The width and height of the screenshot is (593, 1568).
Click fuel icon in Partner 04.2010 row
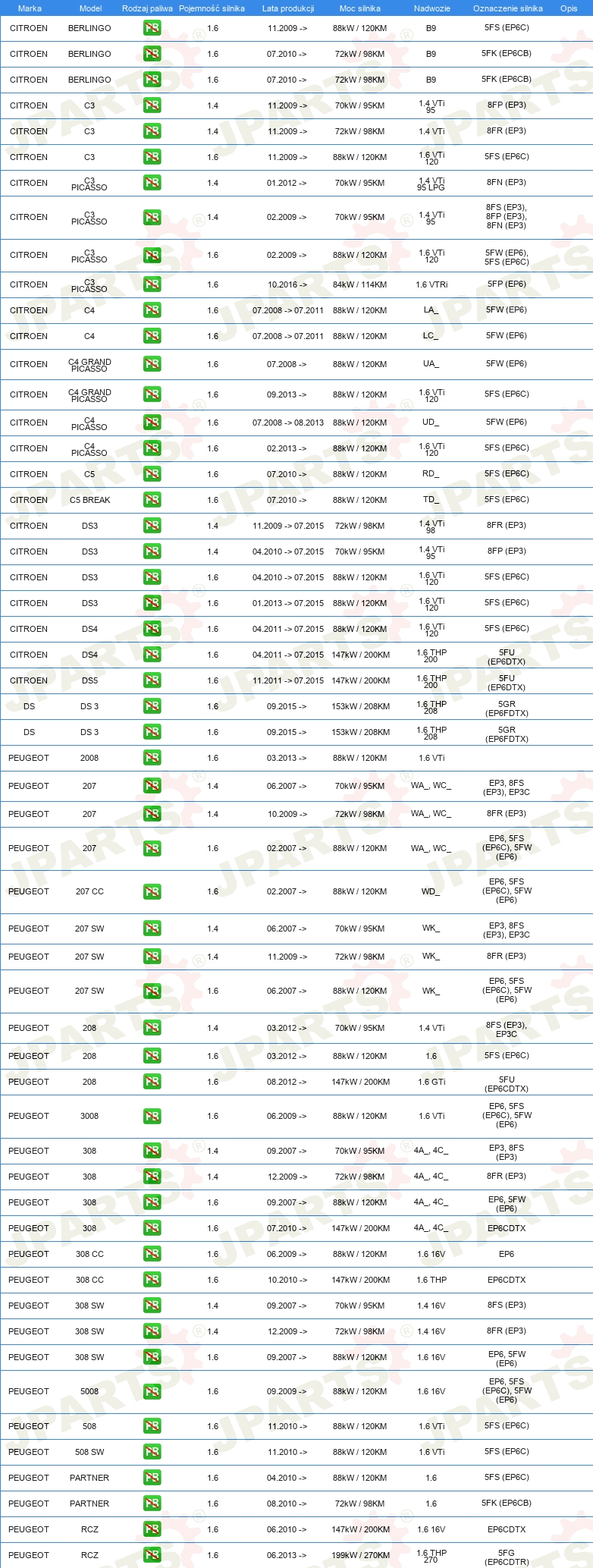click(152, 1478)
